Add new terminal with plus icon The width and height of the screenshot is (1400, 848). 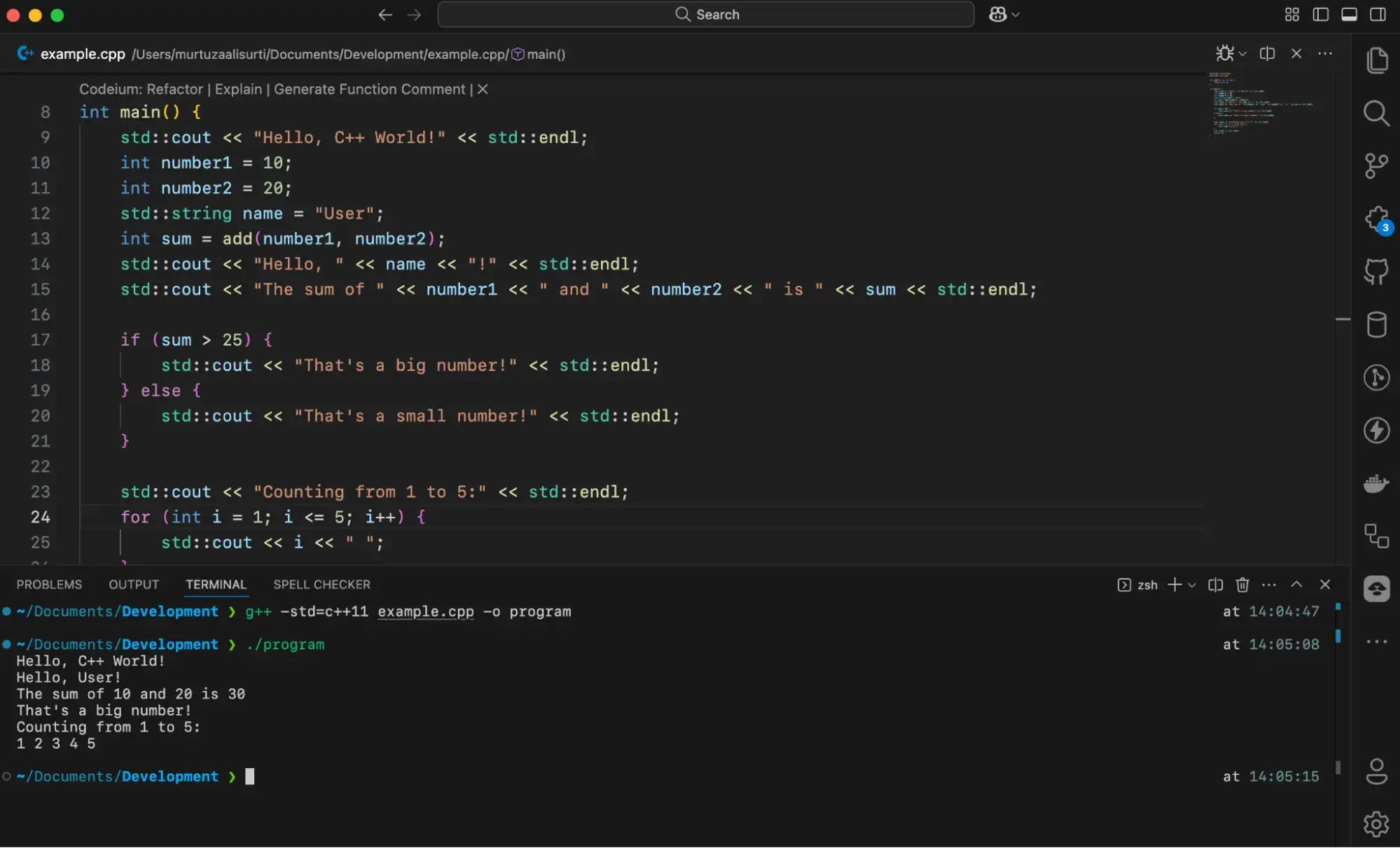click(1174, 585)
